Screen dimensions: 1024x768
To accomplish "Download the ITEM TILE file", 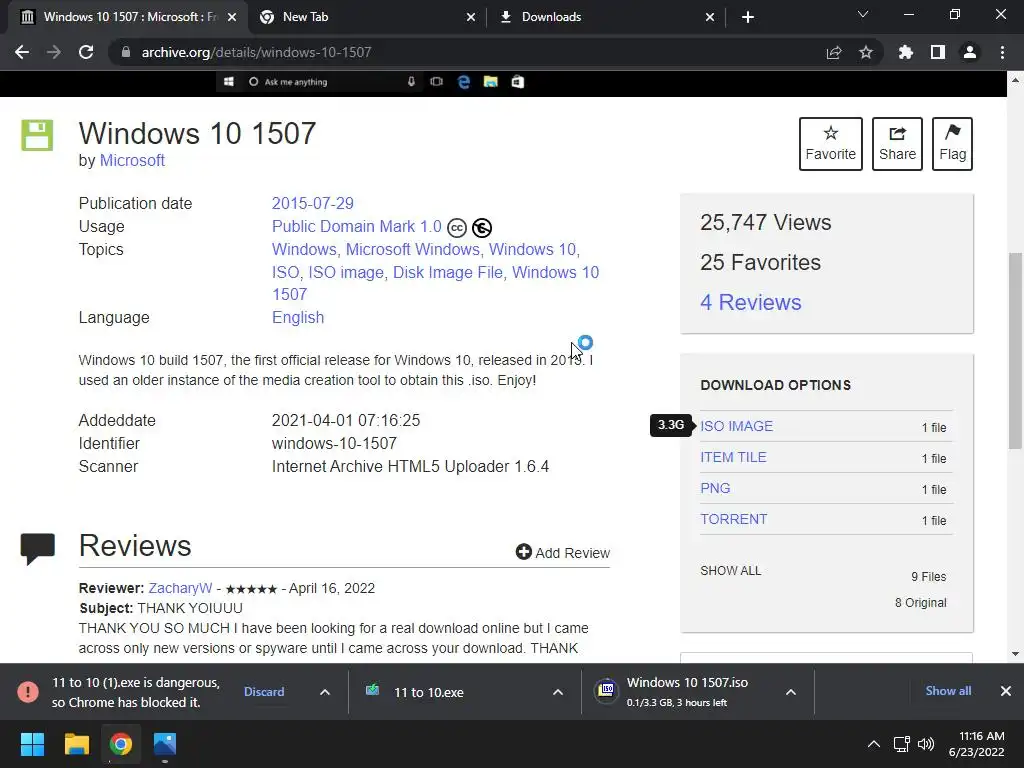I will [733, 457].
